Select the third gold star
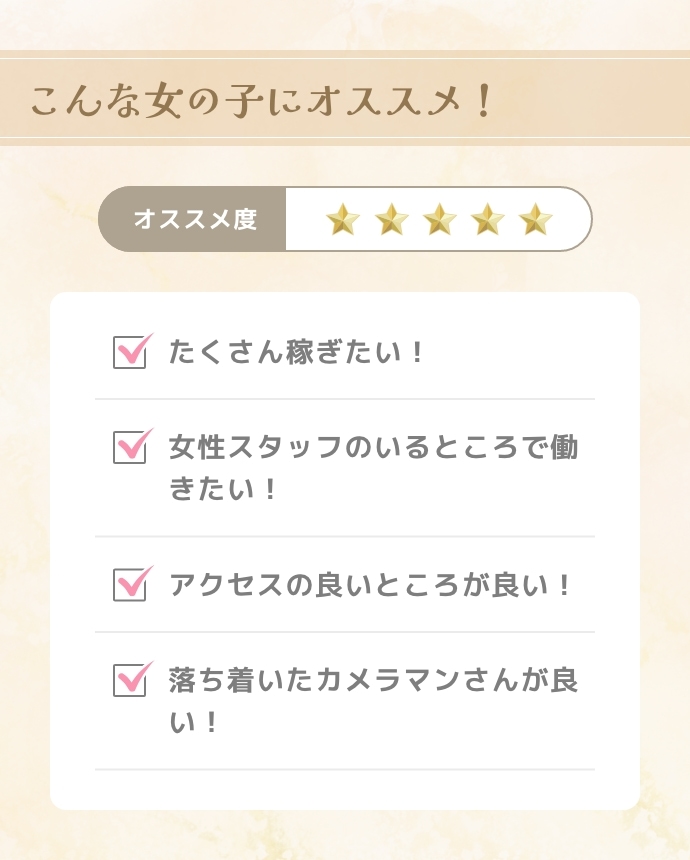Viewport: 690px width, 860px height. coord(440,219)
